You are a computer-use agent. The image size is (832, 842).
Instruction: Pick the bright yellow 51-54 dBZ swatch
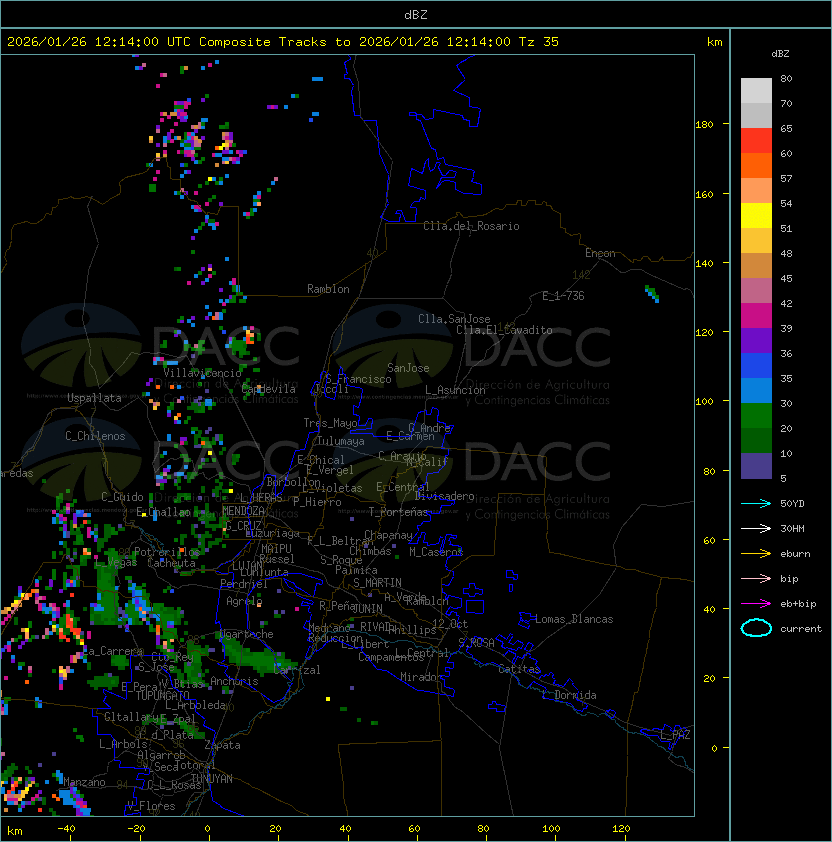pyautogui.click(x=756, y=215)
